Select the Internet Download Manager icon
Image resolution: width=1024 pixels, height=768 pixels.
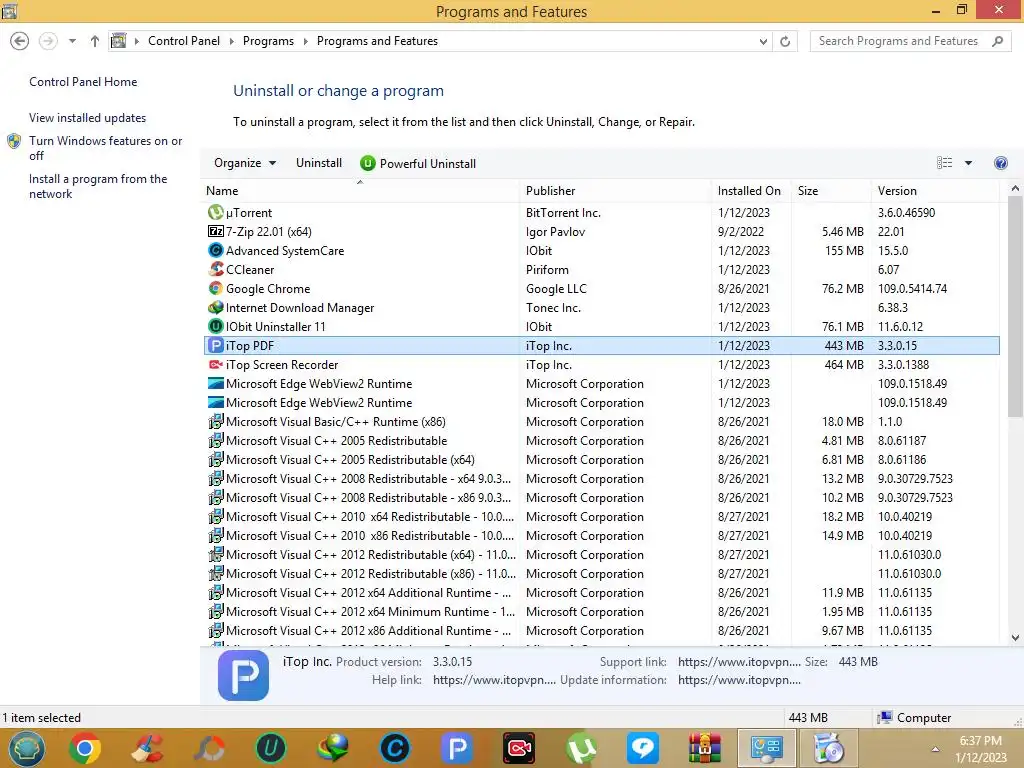pyautogui.click(x=216, y=307)
